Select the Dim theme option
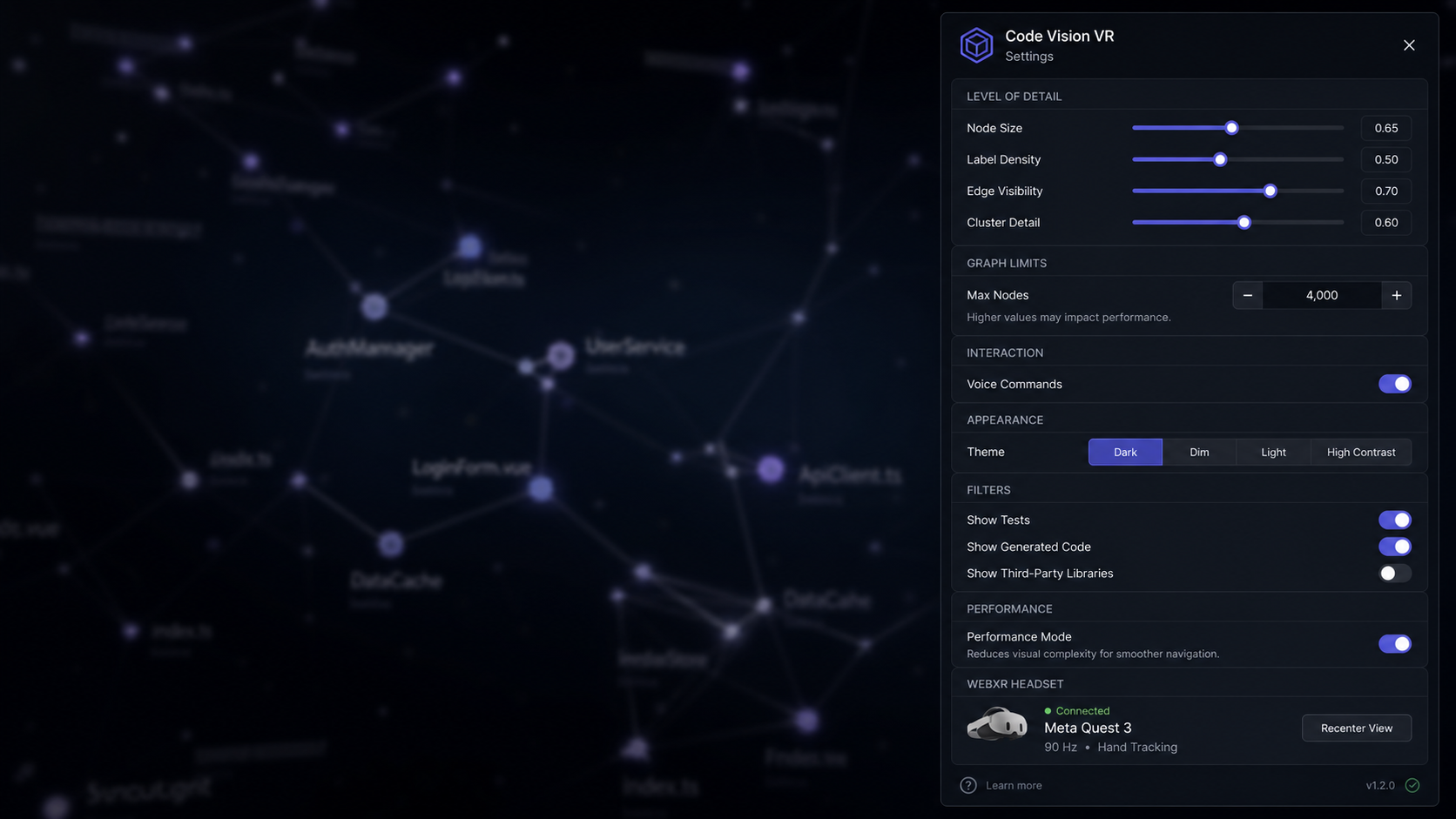 tap(1199, 452)
